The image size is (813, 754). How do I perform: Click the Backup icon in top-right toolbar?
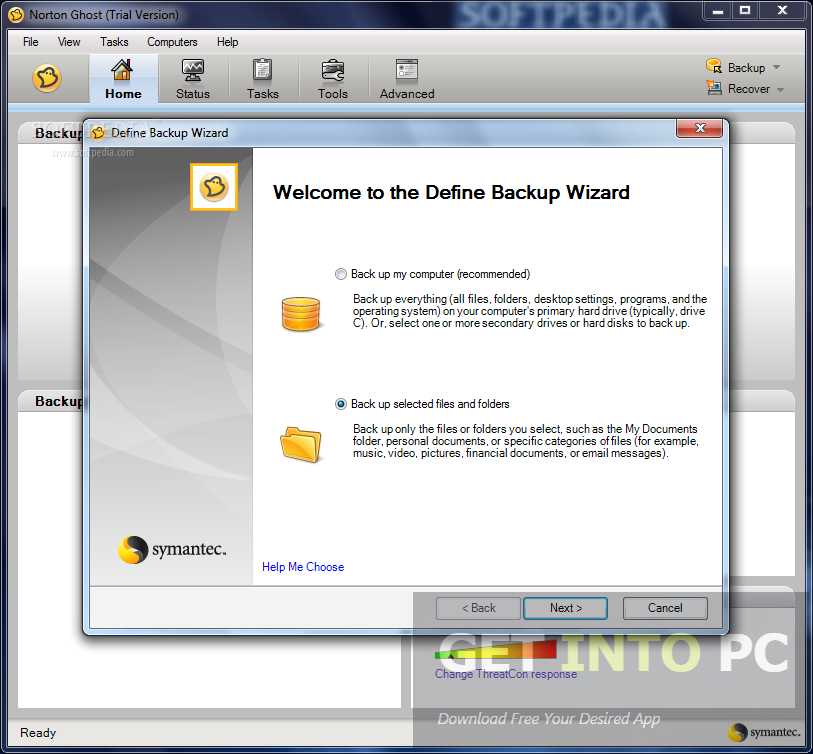[x=714, y=66]
